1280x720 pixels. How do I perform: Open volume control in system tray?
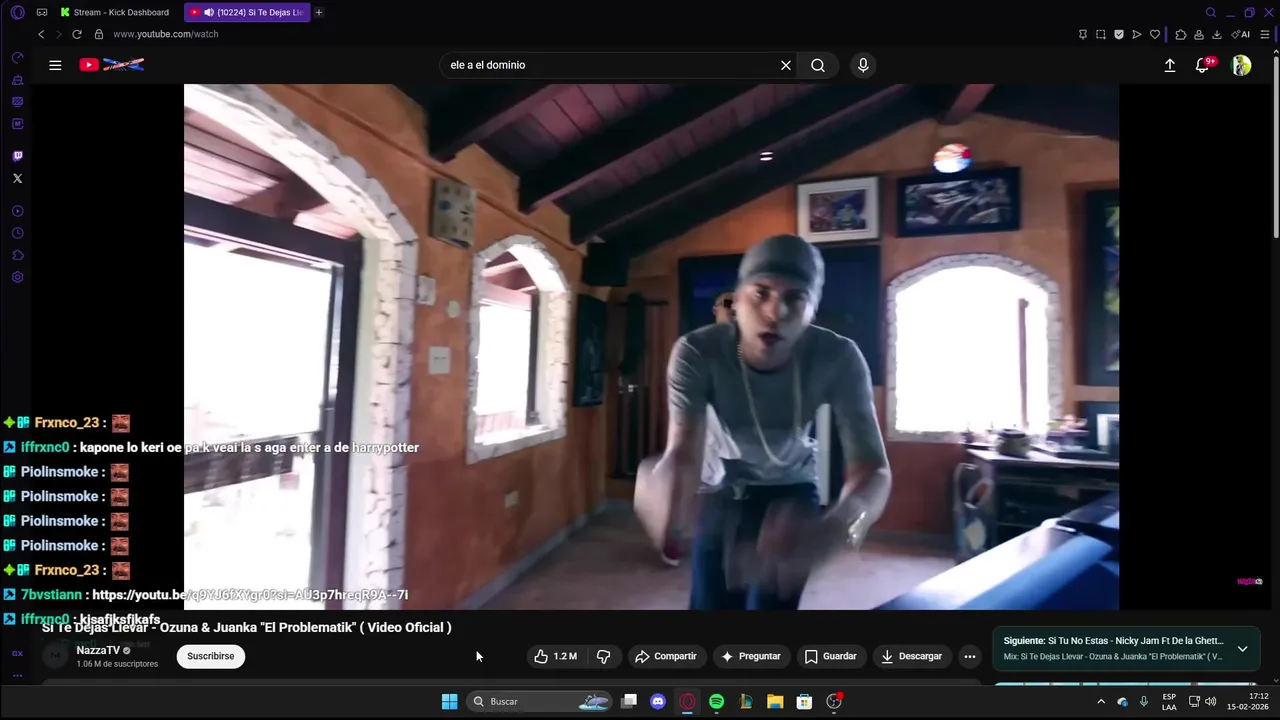[x=1211, y=702]
